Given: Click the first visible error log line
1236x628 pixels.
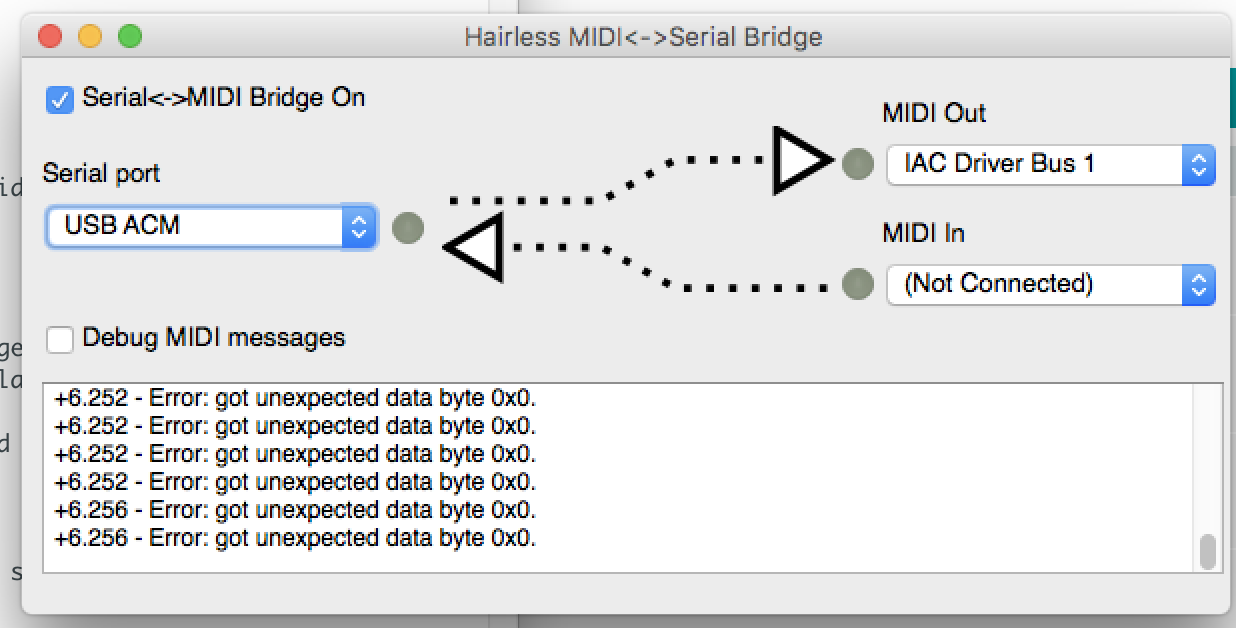Looking at the screenshot, I should click(x=296, y=398).
